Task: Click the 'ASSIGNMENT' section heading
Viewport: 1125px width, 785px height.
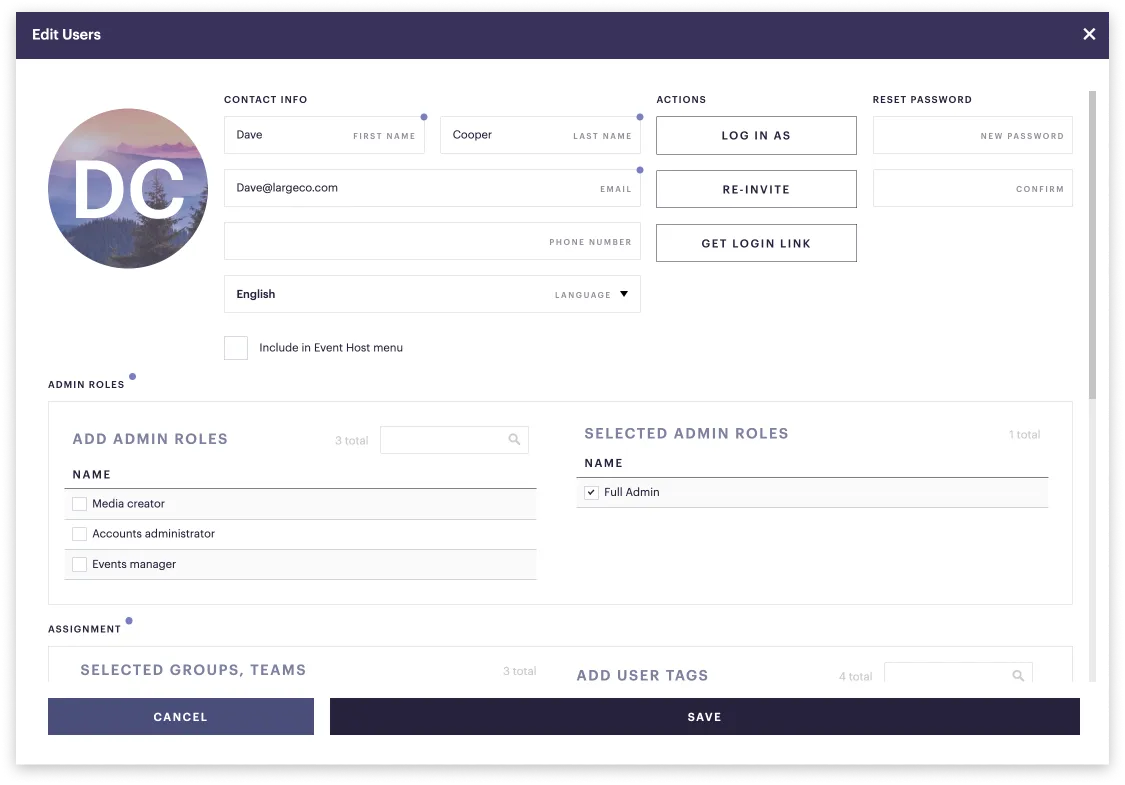Action: click(85, 629)
